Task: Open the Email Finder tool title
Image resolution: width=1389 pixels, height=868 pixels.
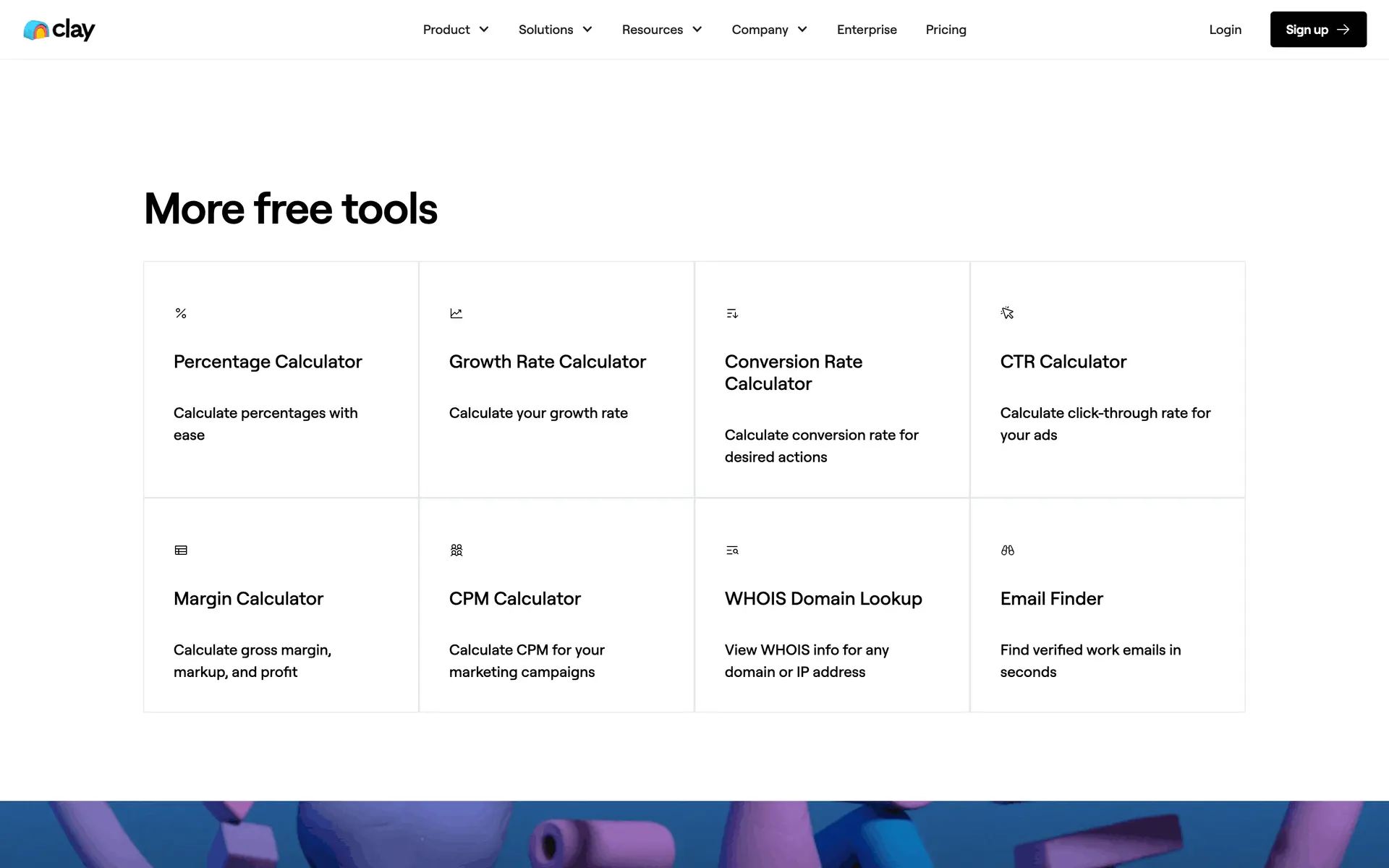Action: point(1051,599)
